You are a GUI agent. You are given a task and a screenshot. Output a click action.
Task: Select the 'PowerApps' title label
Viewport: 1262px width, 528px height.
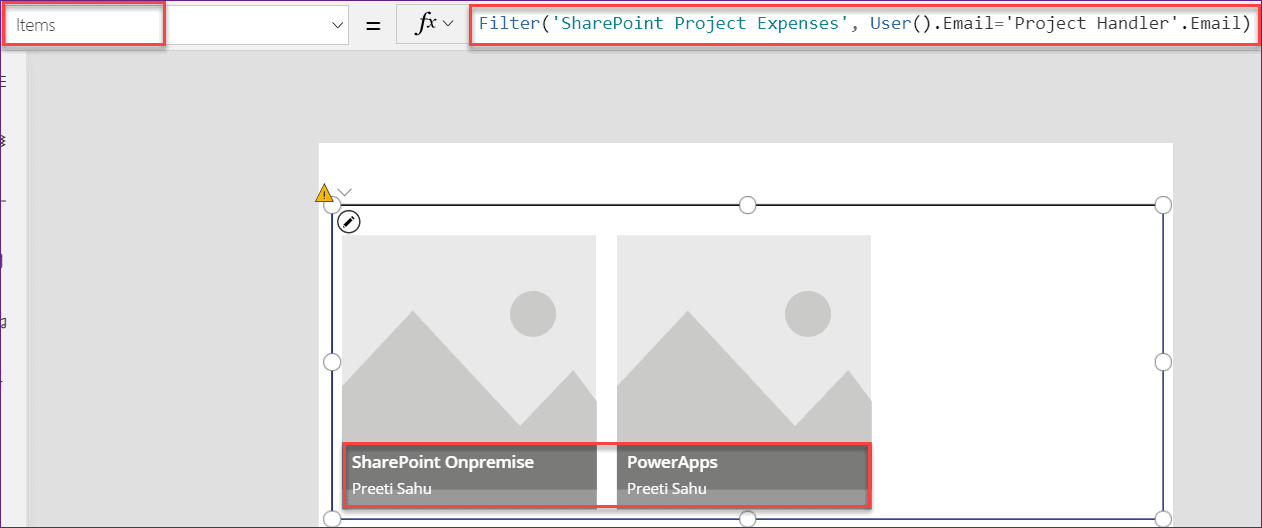pos(672,462)
